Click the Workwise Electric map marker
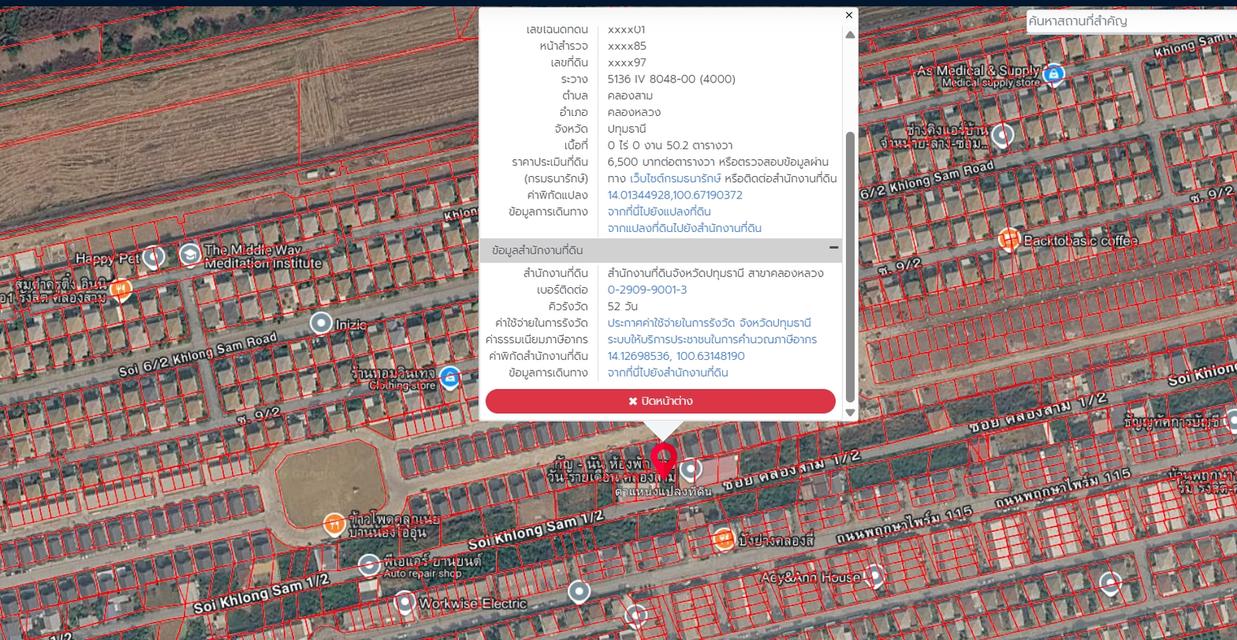This screenshot has width=1237, height=640. click(404, 603)
